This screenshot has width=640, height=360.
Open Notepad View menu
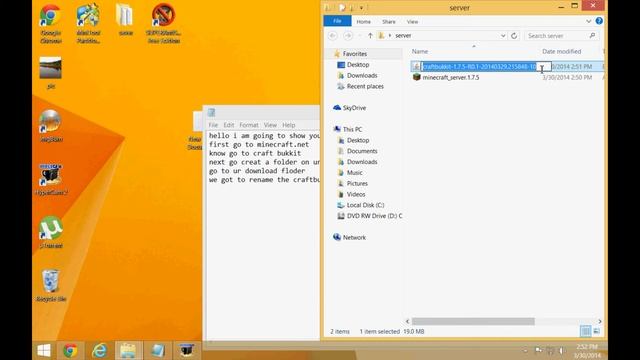coord(270,125)
